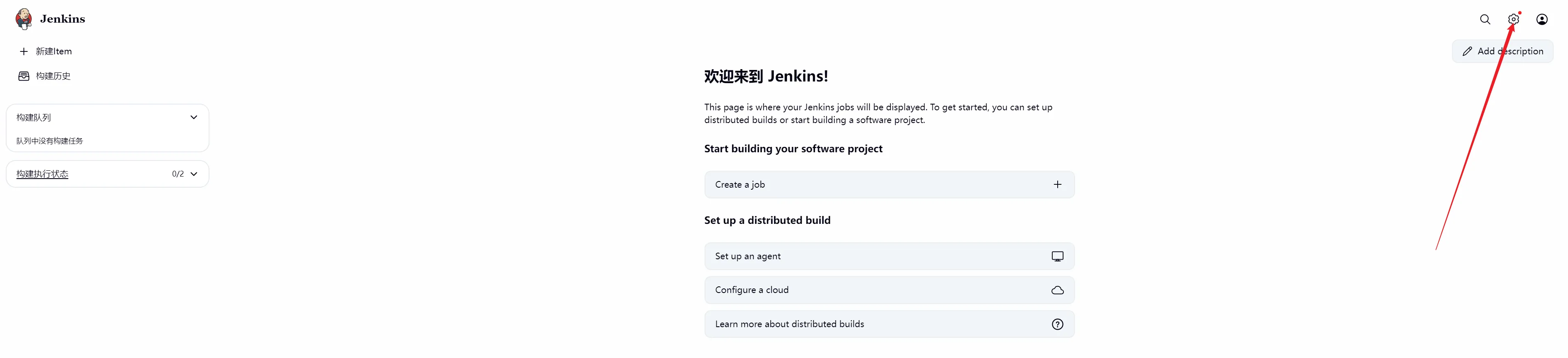Screen dimensions: 1568x358
Task: Click the pencil icon in Add description
Action: coord(1467,51)
